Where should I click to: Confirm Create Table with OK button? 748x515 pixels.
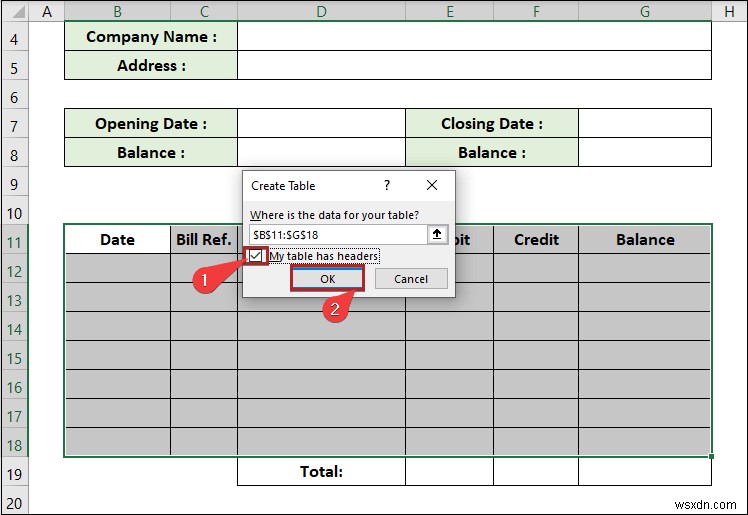pos(327,279)
